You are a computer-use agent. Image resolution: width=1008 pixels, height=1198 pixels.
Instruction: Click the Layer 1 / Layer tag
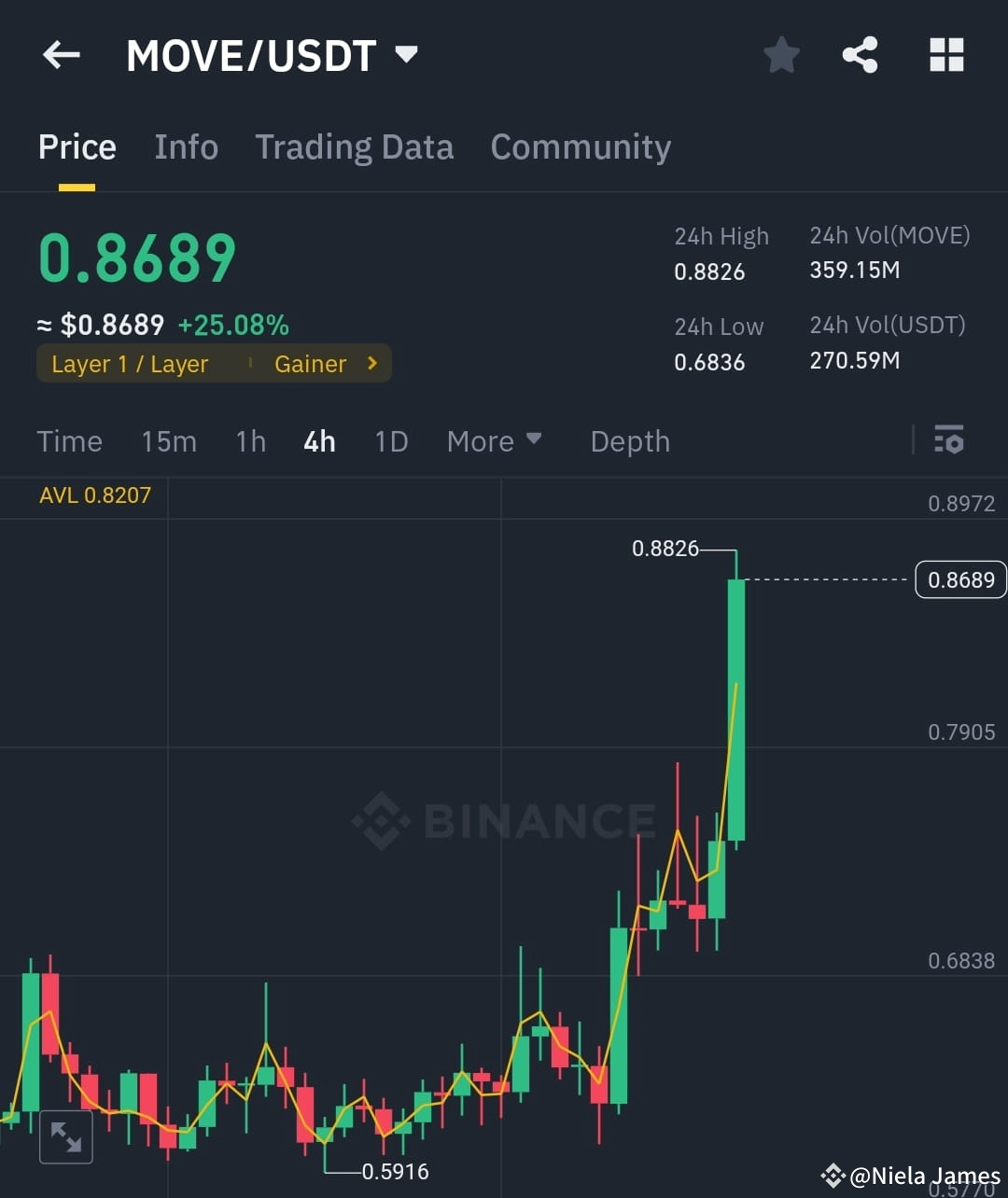[130, 364]
